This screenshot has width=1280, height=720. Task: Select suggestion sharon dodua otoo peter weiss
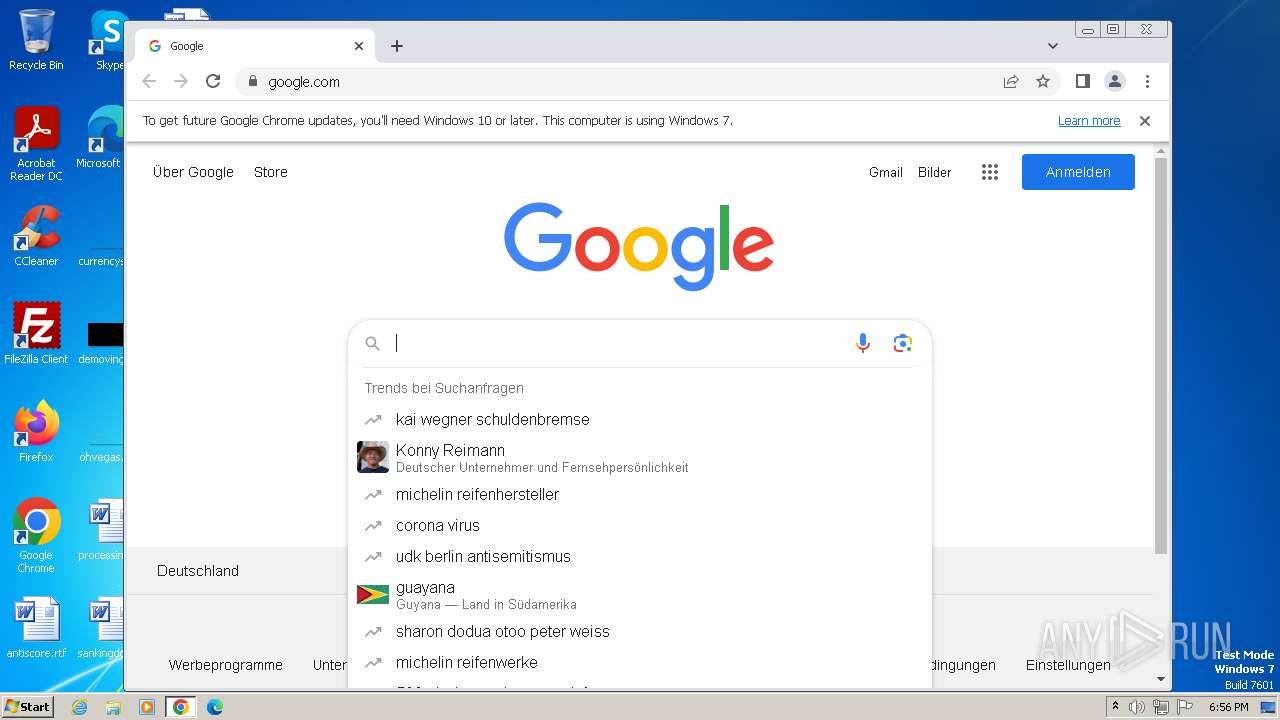(x=640, y=632)
